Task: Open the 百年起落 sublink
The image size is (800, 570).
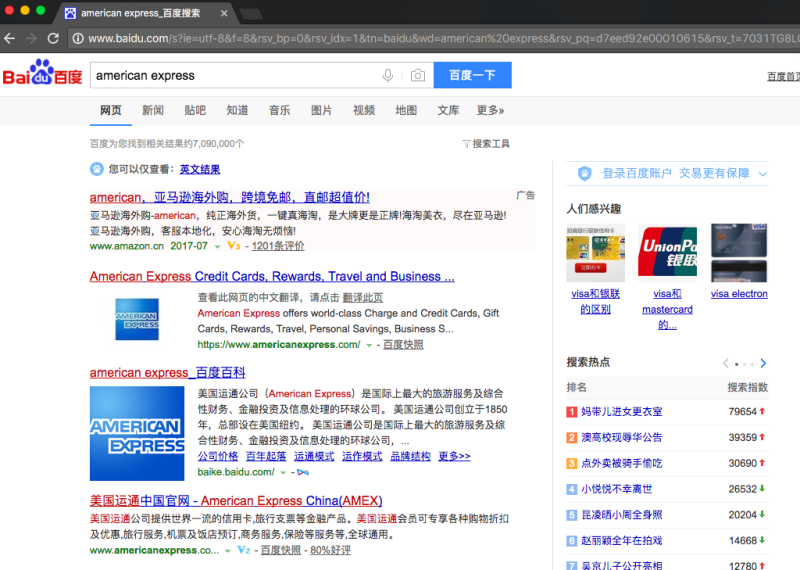Action: [x=266, y=456]
